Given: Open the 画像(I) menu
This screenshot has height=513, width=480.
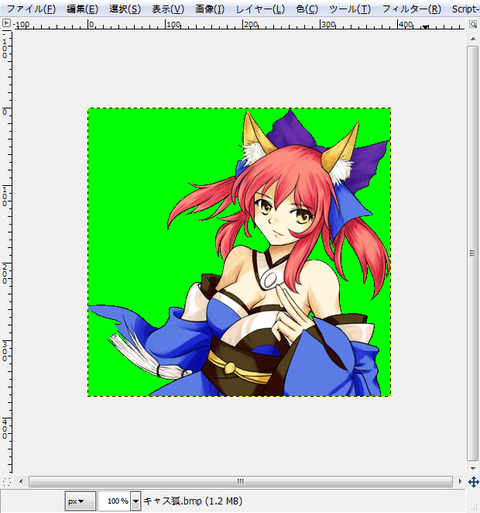Looking at the screenshot, I should tap(210, 9).
